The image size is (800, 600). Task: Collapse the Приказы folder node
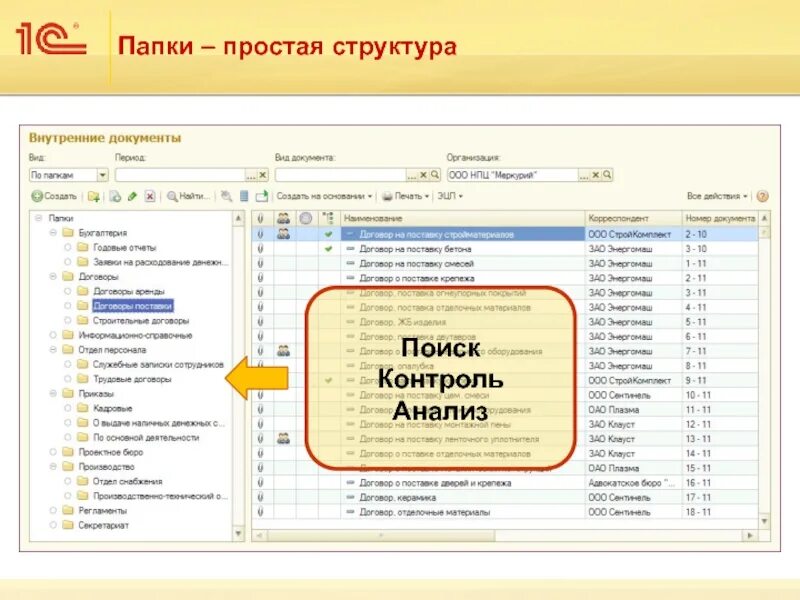pyautogui.click(x=53, y=394)
